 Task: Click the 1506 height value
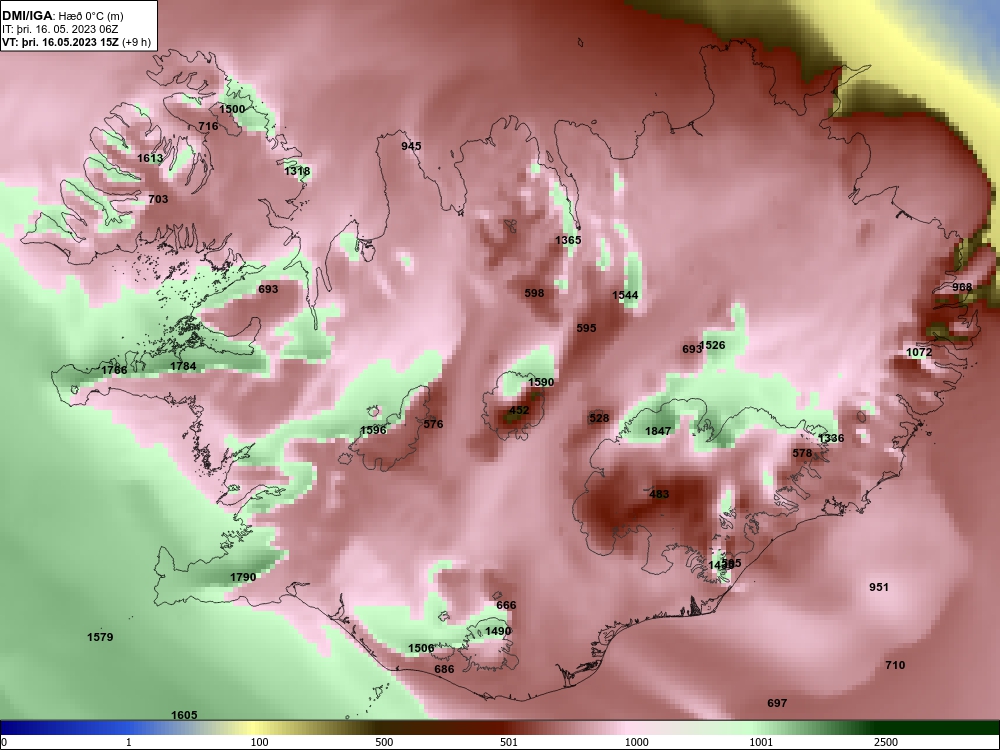(x=421, y=649)
